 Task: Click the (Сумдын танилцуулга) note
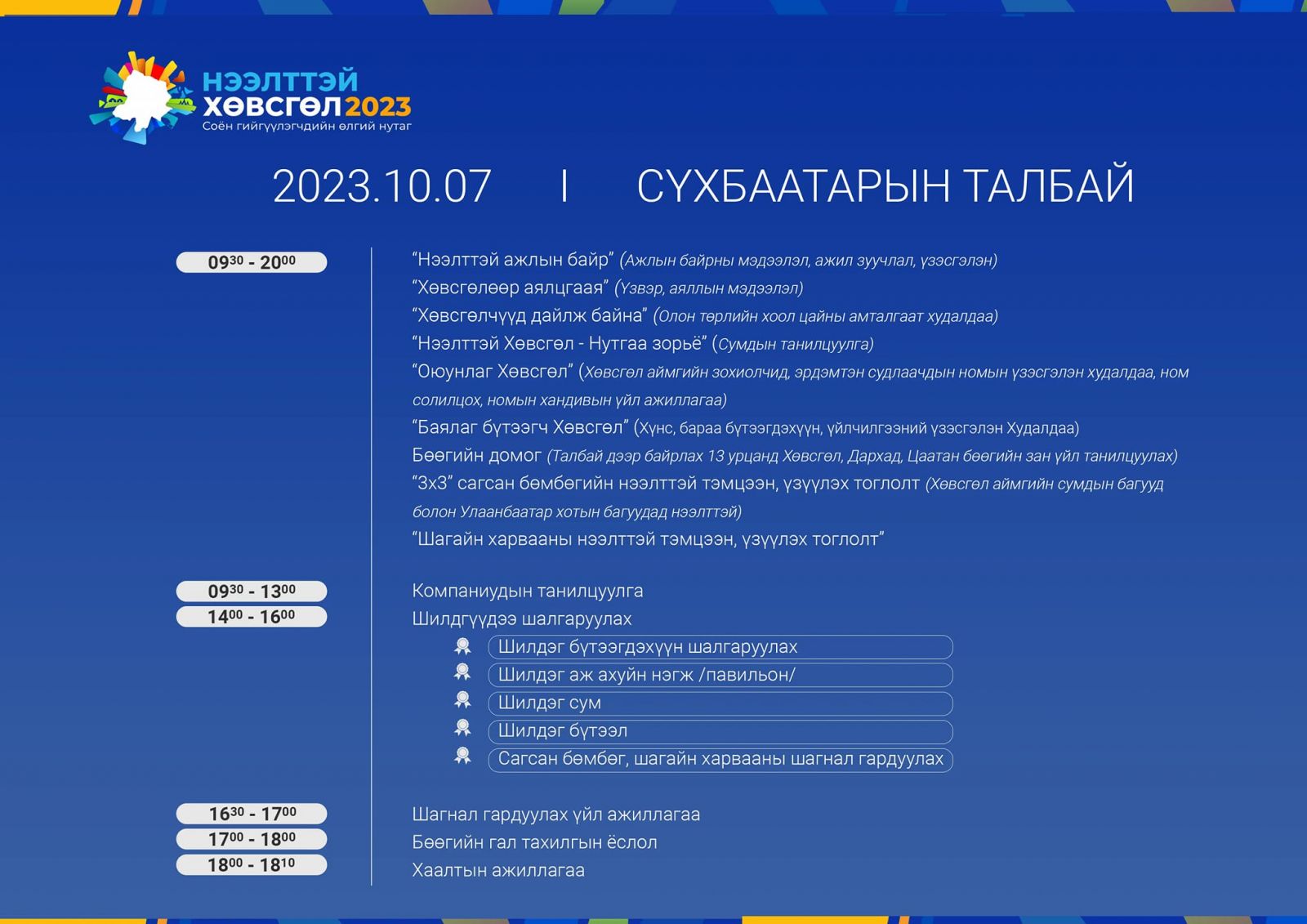click(793, 344)
